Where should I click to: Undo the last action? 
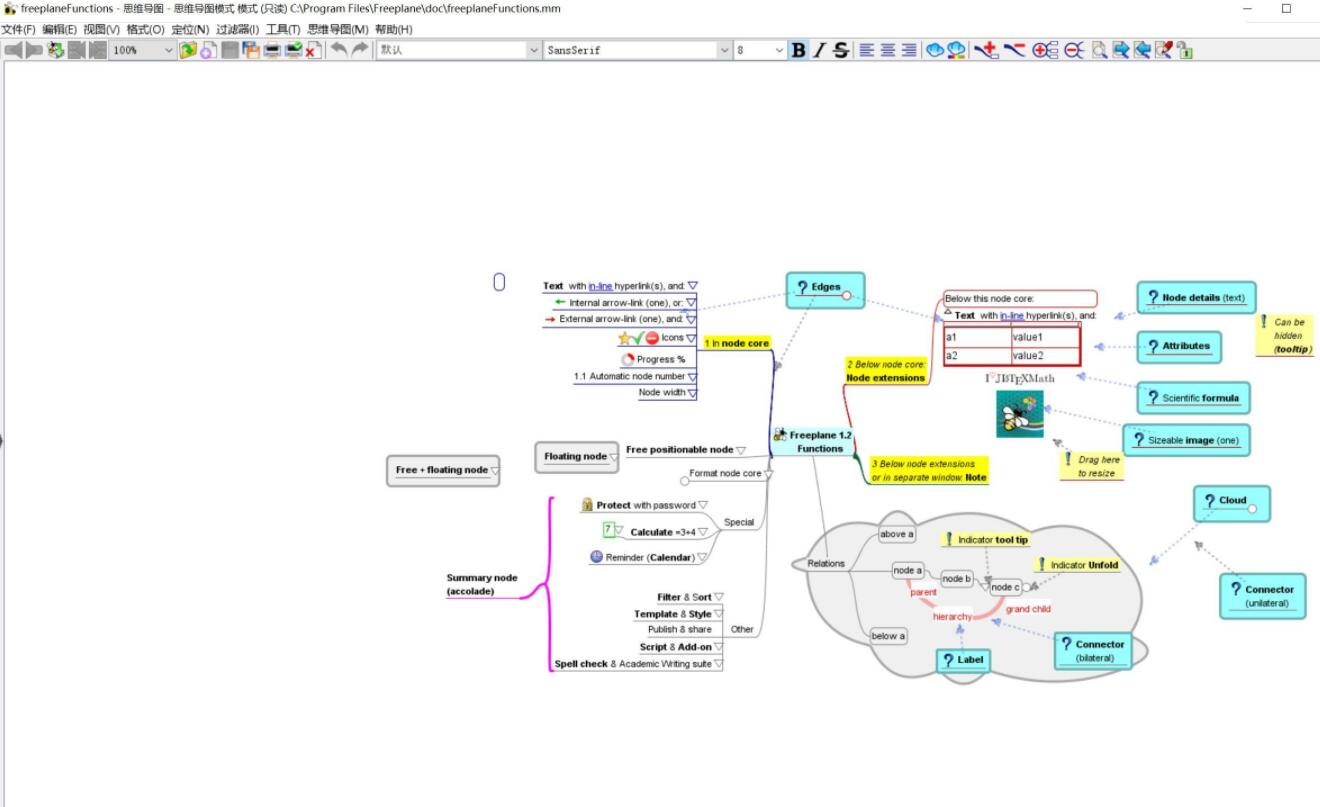(x=339, y=50)
